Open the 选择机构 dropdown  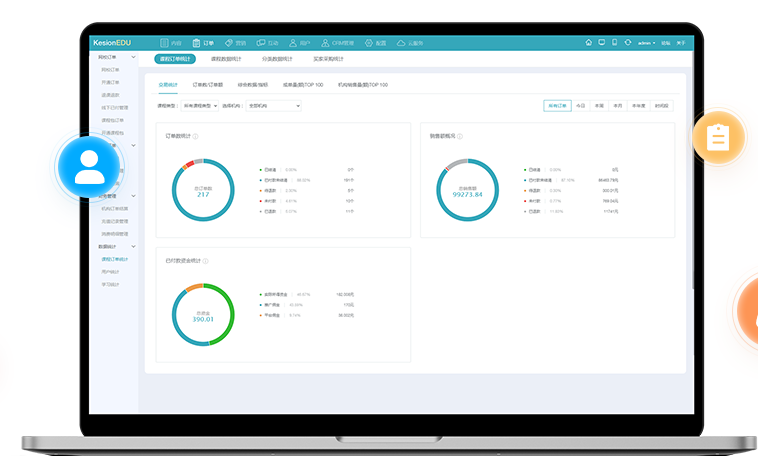[x=273, y=105]
